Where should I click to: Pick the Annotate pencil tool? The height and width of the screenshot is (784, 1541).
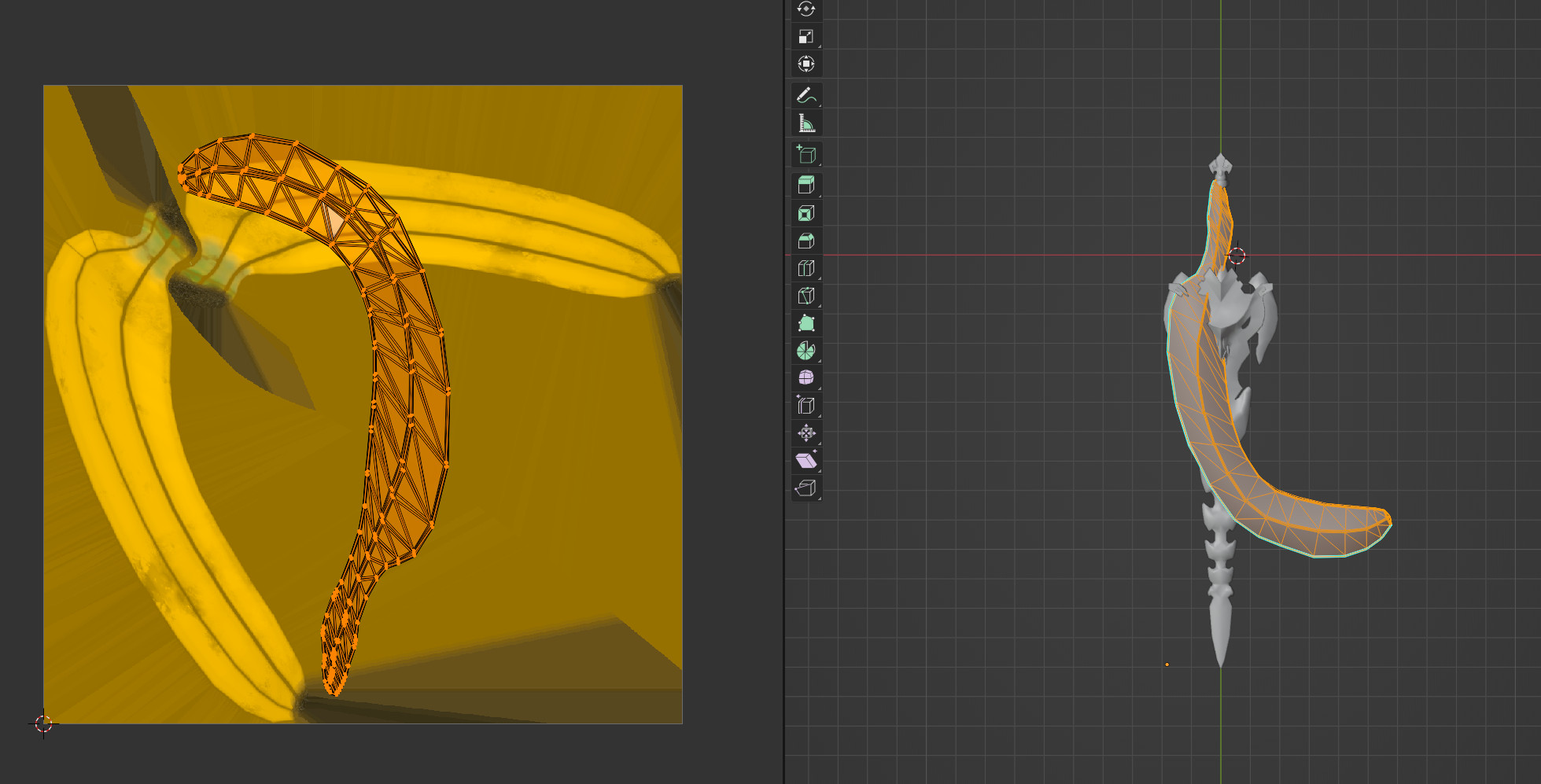tap(806, 96)
